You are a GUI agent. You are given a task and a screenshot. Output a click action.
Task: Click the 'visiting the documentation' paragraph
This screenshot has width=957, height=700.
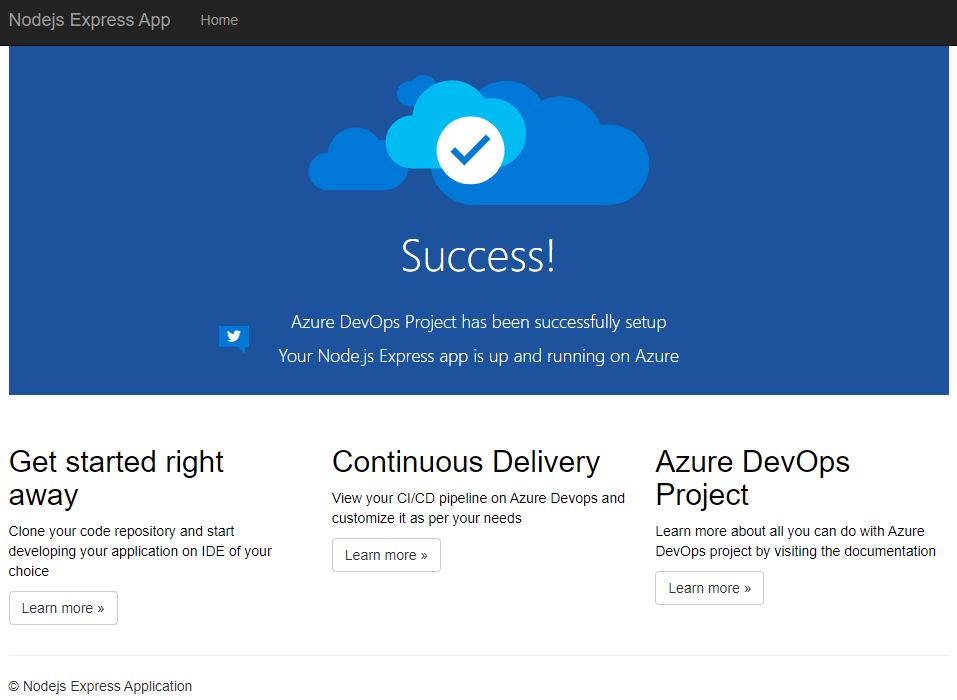tap(795, 541)
